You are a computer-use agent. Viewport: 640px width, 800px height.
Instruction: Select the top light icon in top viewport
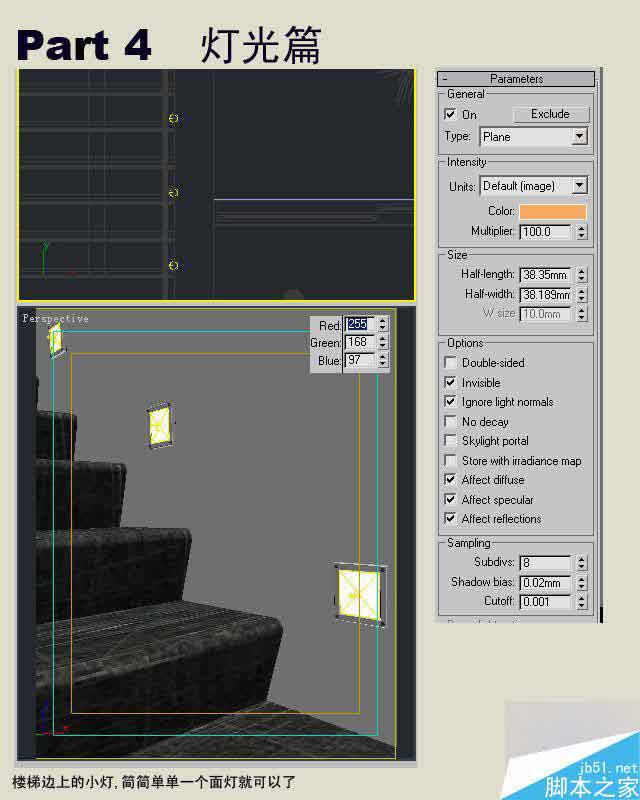tap(174, 119)
